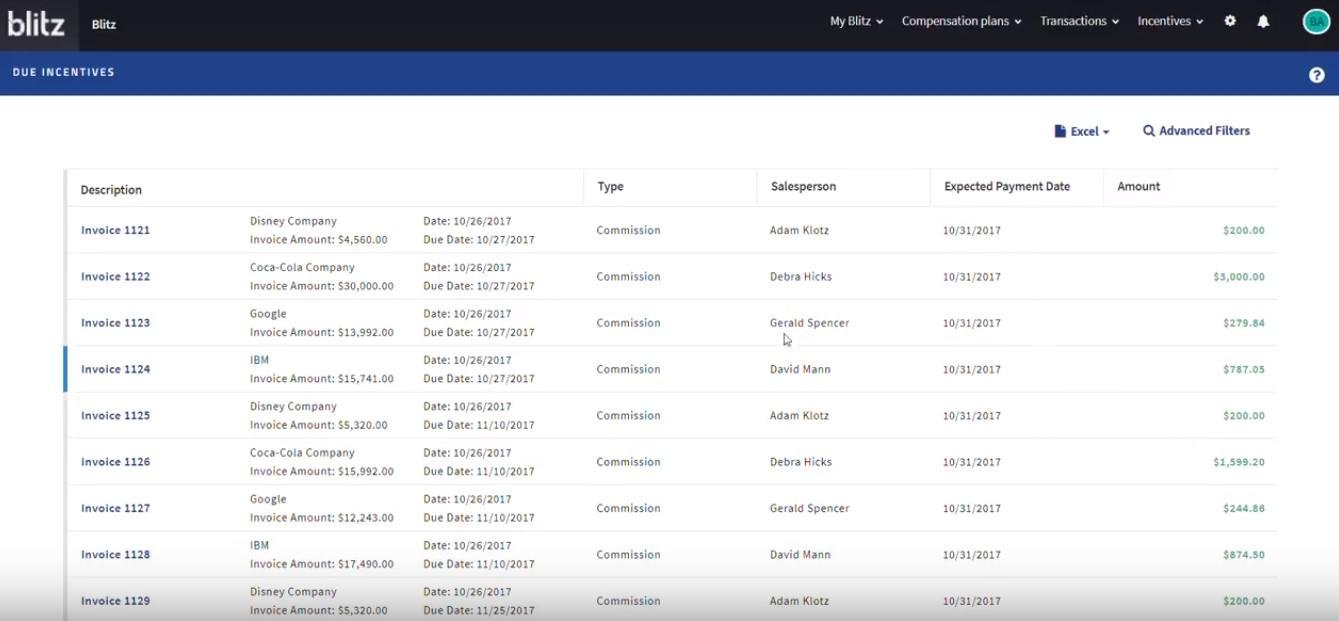Open Invoice 1124 link
Screen dimensions: 1339x621
pyautogui.click(x=115, y=369)
